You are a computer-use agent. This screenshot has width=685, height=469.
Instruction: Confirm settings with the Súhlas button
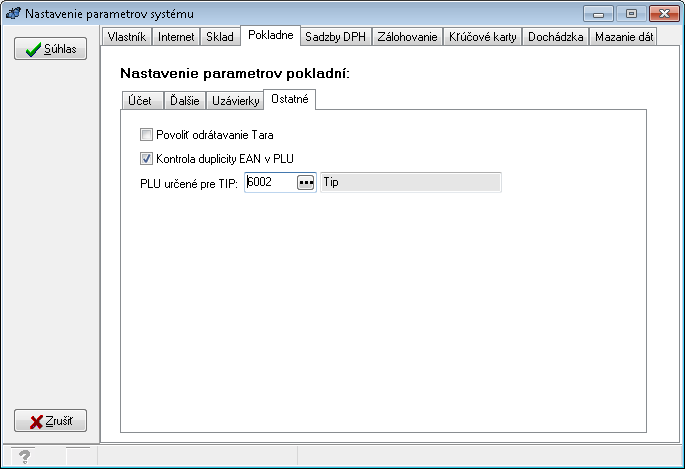(50, 48)
